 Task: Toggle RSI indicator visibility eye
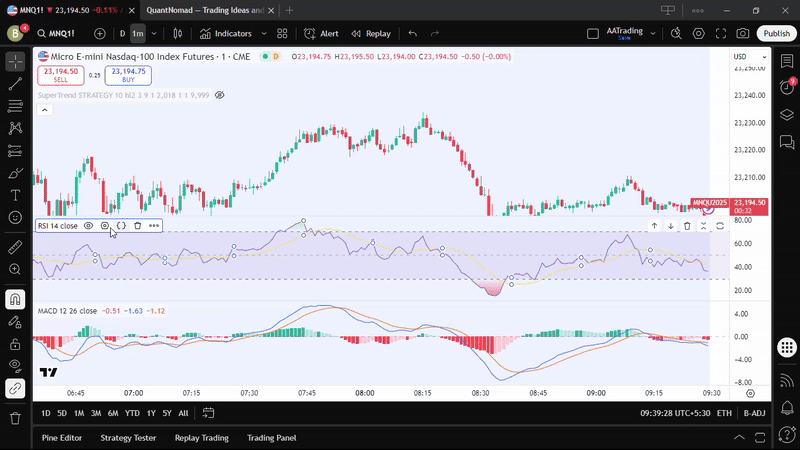pyautogui.click(x=88, y=226)
